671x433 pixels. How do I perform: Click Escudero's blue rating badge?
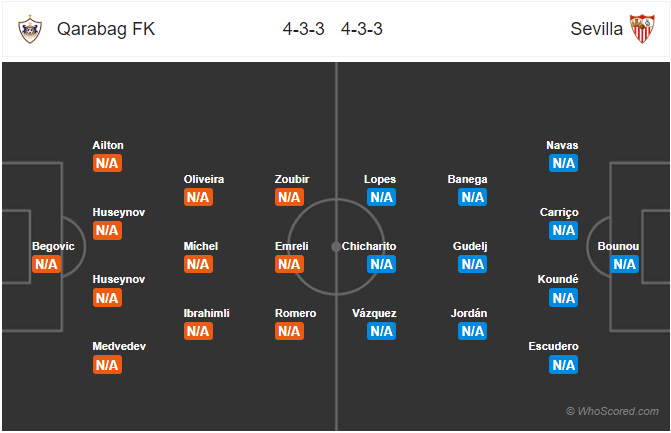[x=564, y=365]
